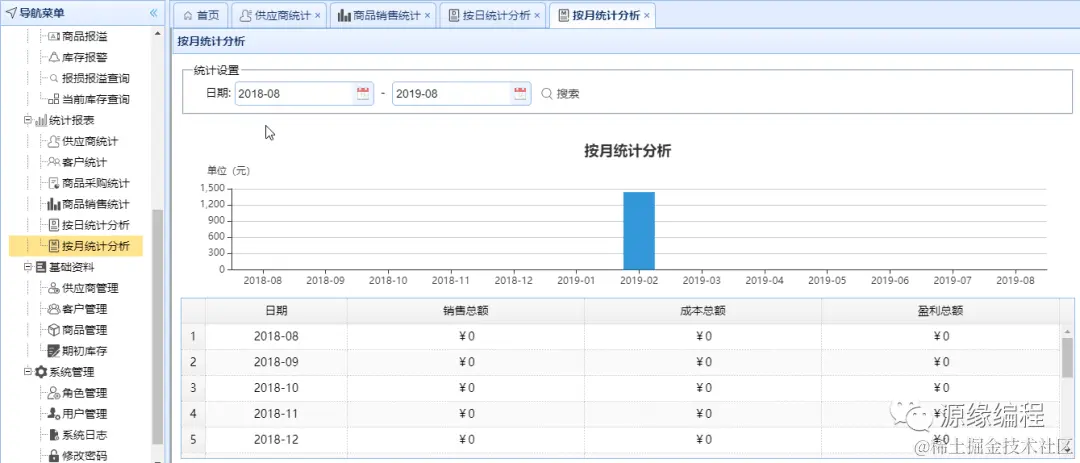Click the 供应商统计 person icon in tree
1080x463 pixels.
click(54, 141)
